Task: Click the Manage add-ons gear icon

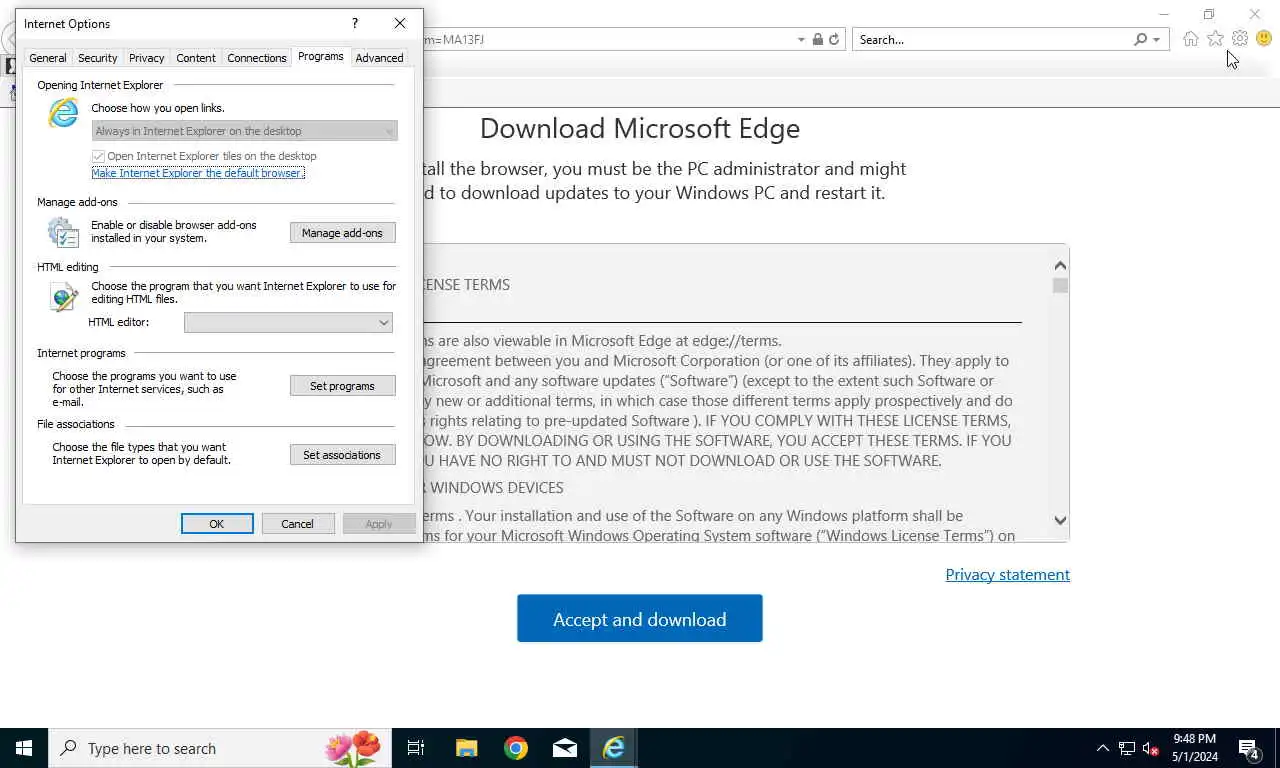Action: pyautogui.click(x=63, y=232)
